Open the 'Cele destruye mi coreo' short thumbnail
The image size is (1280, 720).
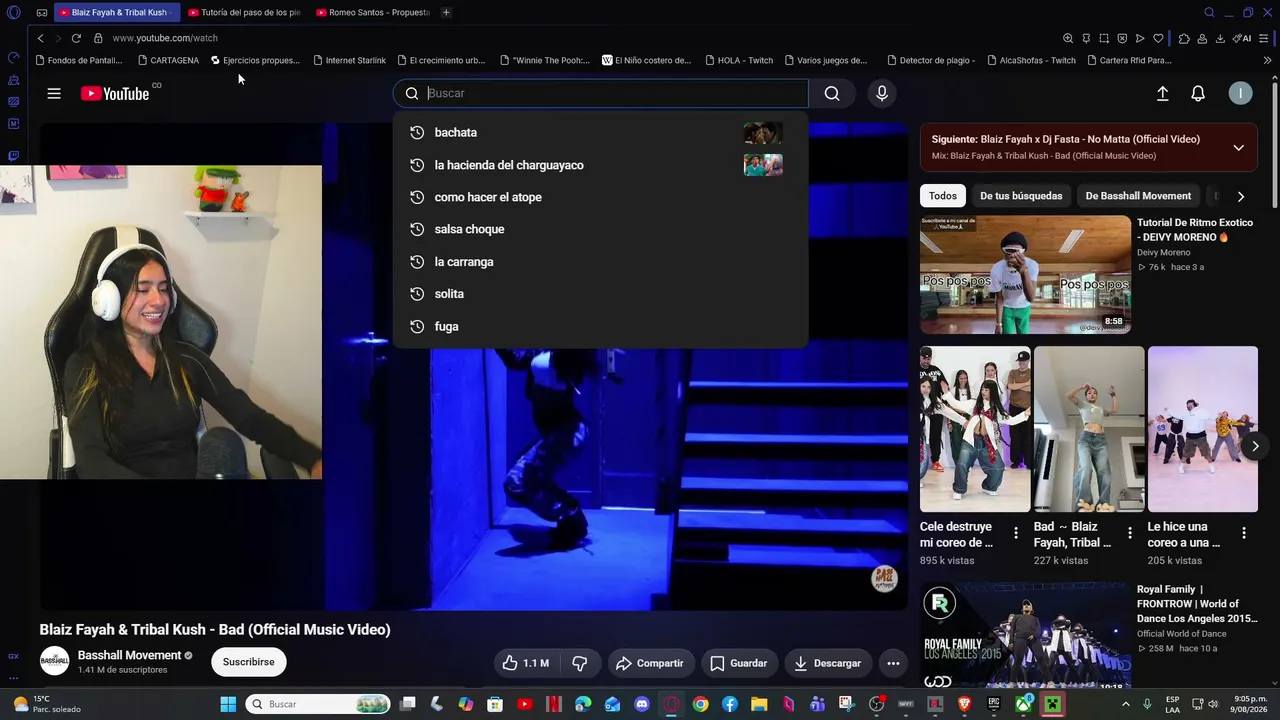pyautogui.click(x=975, y=429)
